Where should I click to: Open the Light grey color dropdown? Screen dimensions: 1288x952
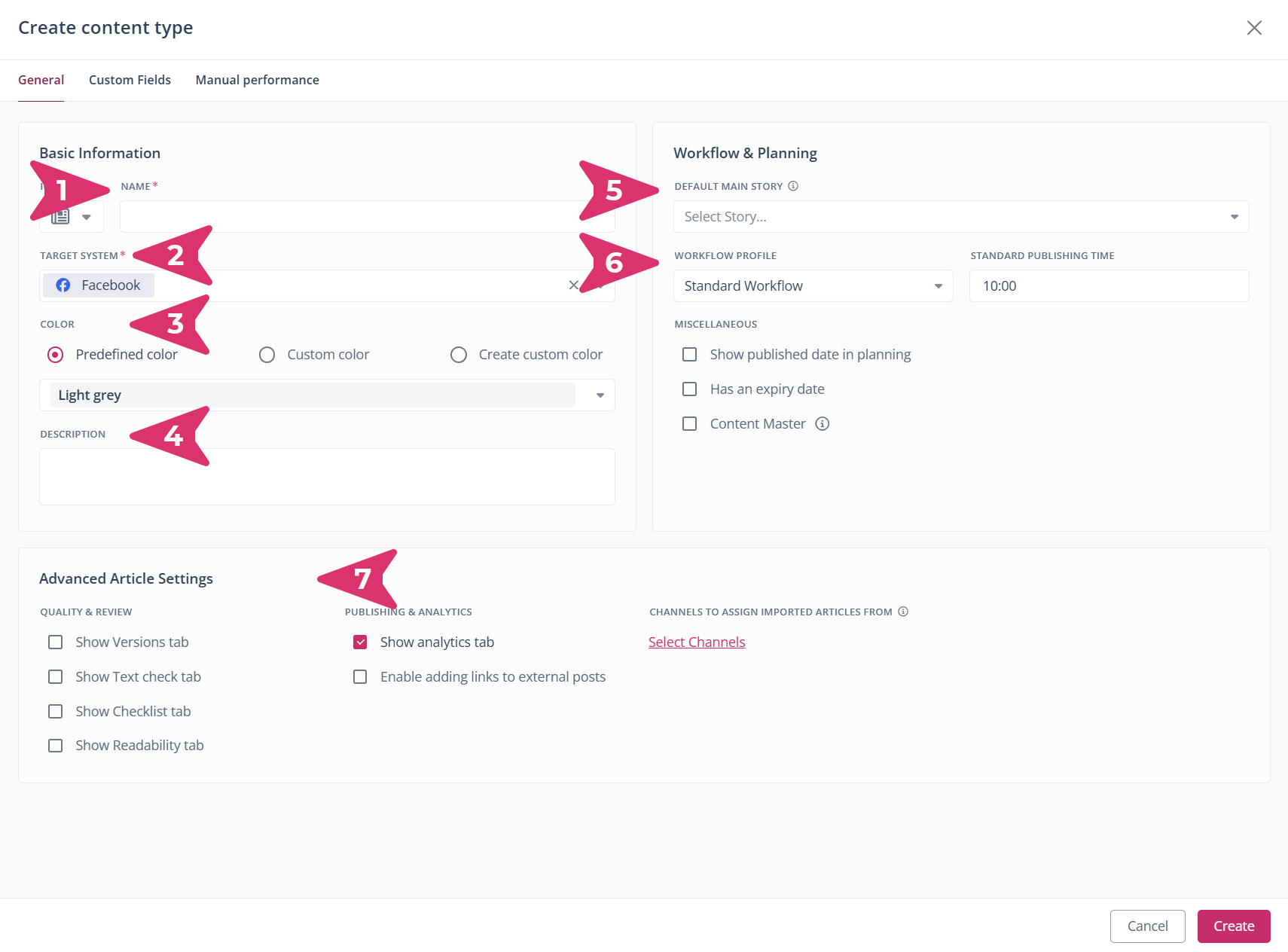[327, 395]
